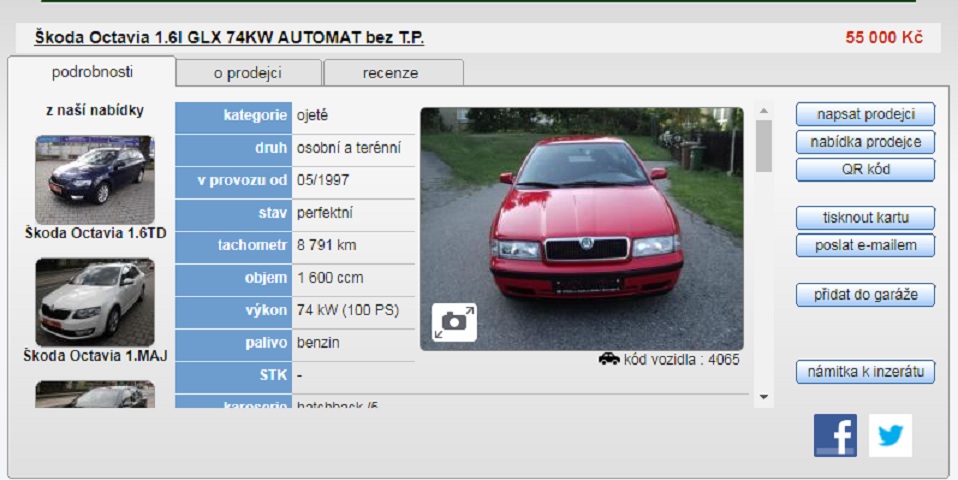958x480 pixels.
Task: Click tisknout kartu button
Action: 865,218
